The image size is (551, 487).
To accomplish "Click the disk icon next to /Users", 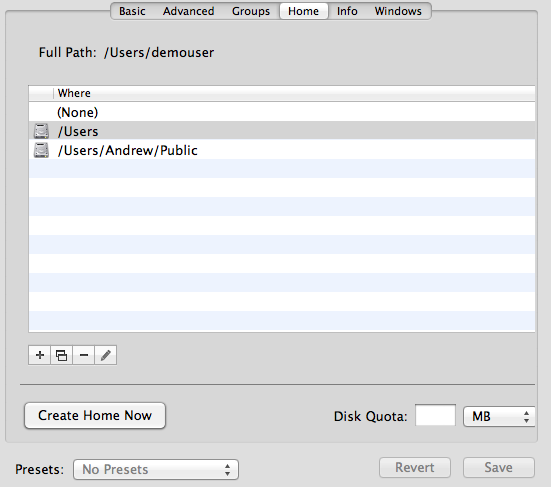I will pos(41,131).
